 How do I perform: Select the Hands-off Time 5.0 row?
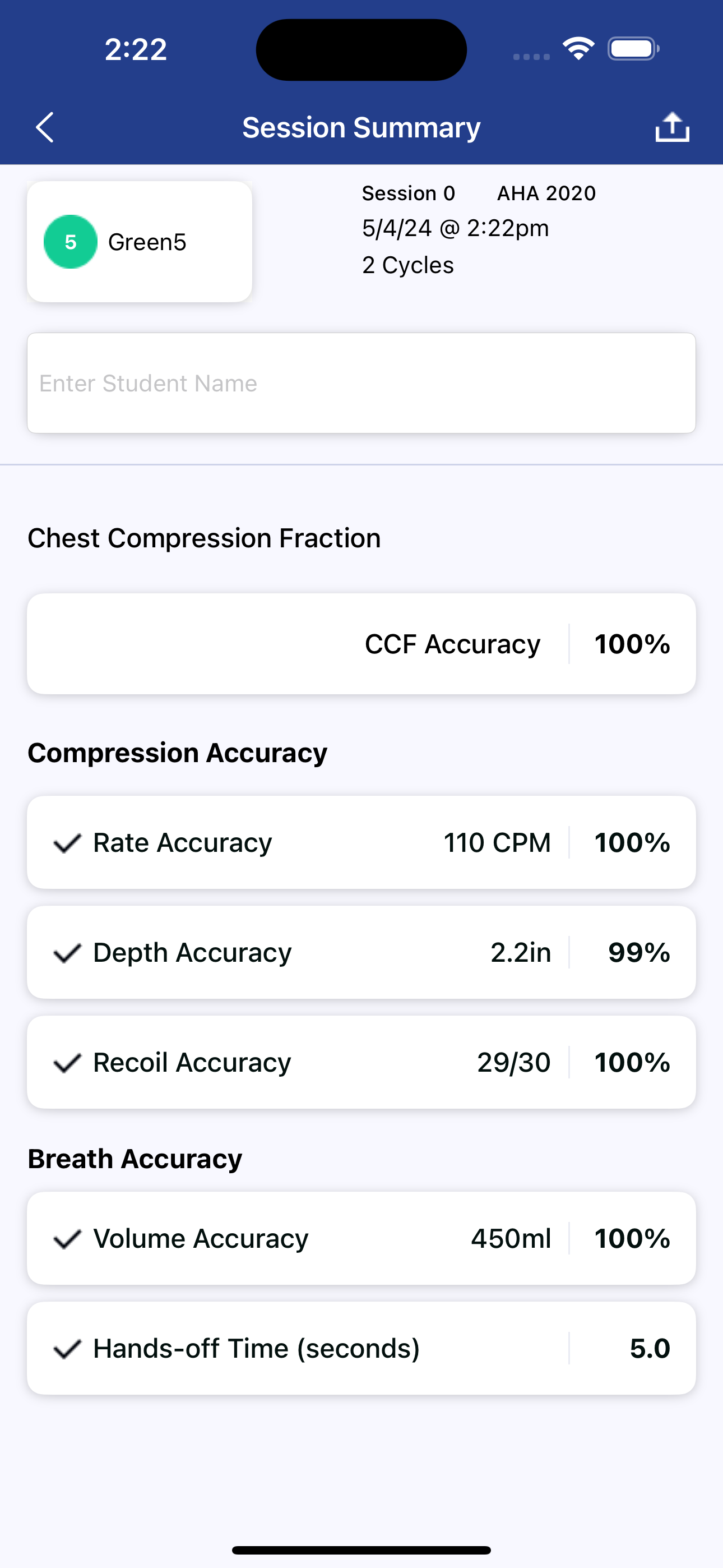click(x=361, y=1349)
